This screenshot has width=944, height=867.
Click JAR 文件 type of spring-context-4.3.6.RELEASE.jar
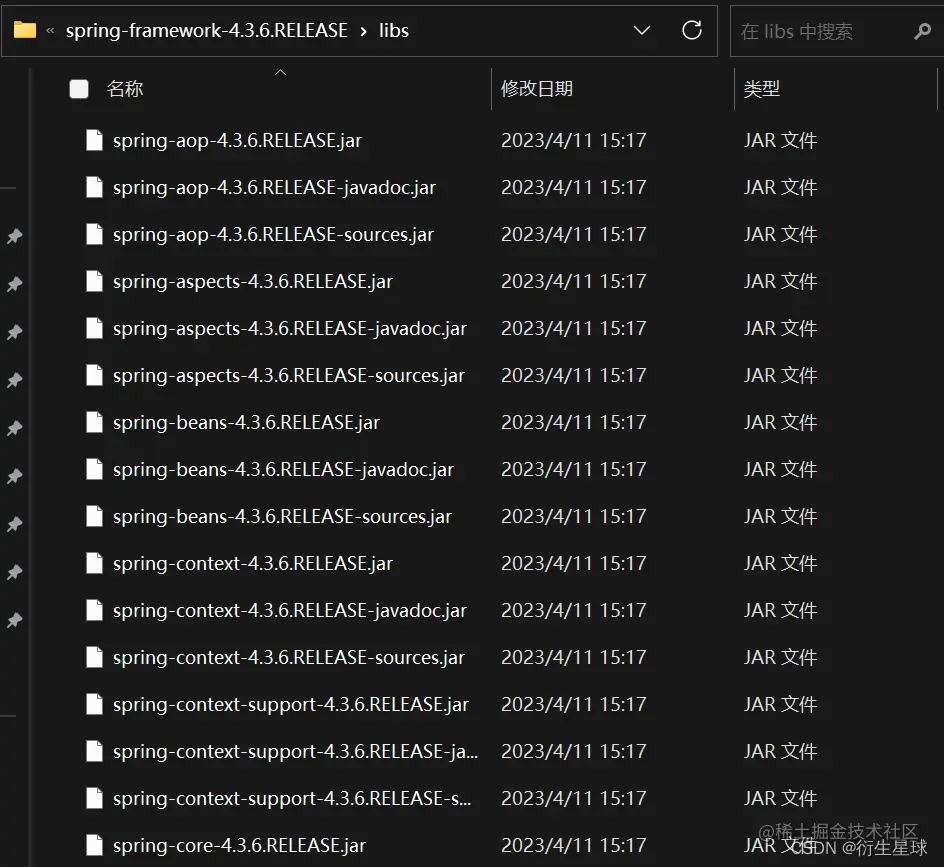point(780,563)
